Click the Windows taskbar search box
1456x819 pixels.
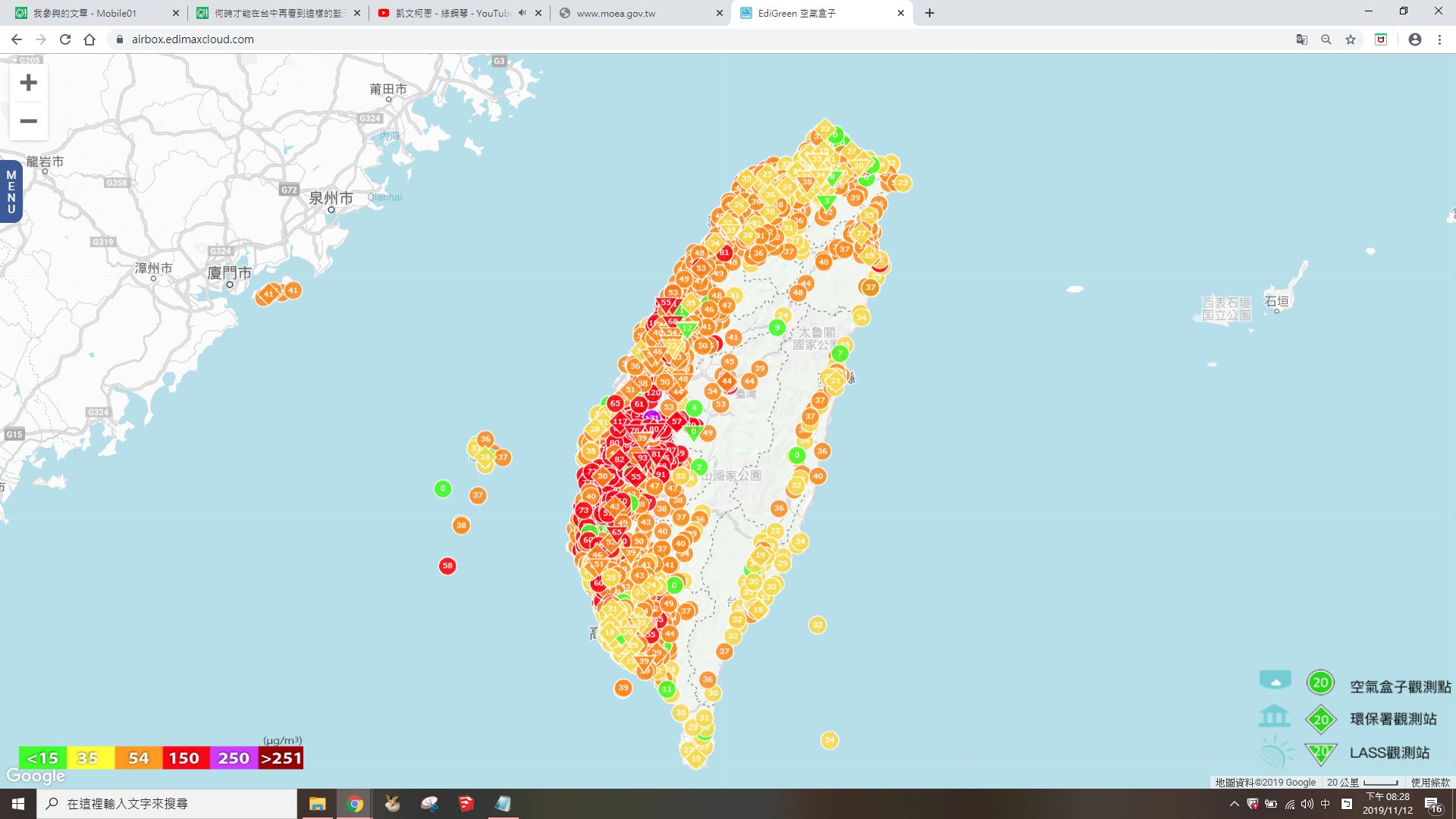[167, 804]
